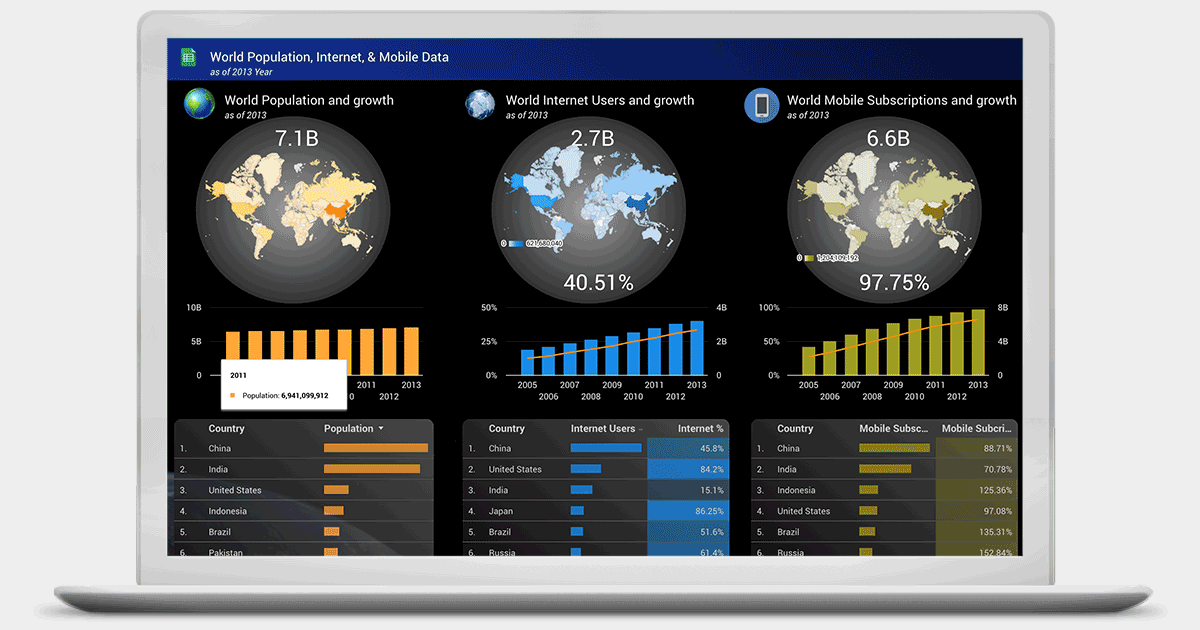1200x630 pixels.
Task: Click the green Google Sheets icon
Action: pyautogui.click(x=187, y=58)
